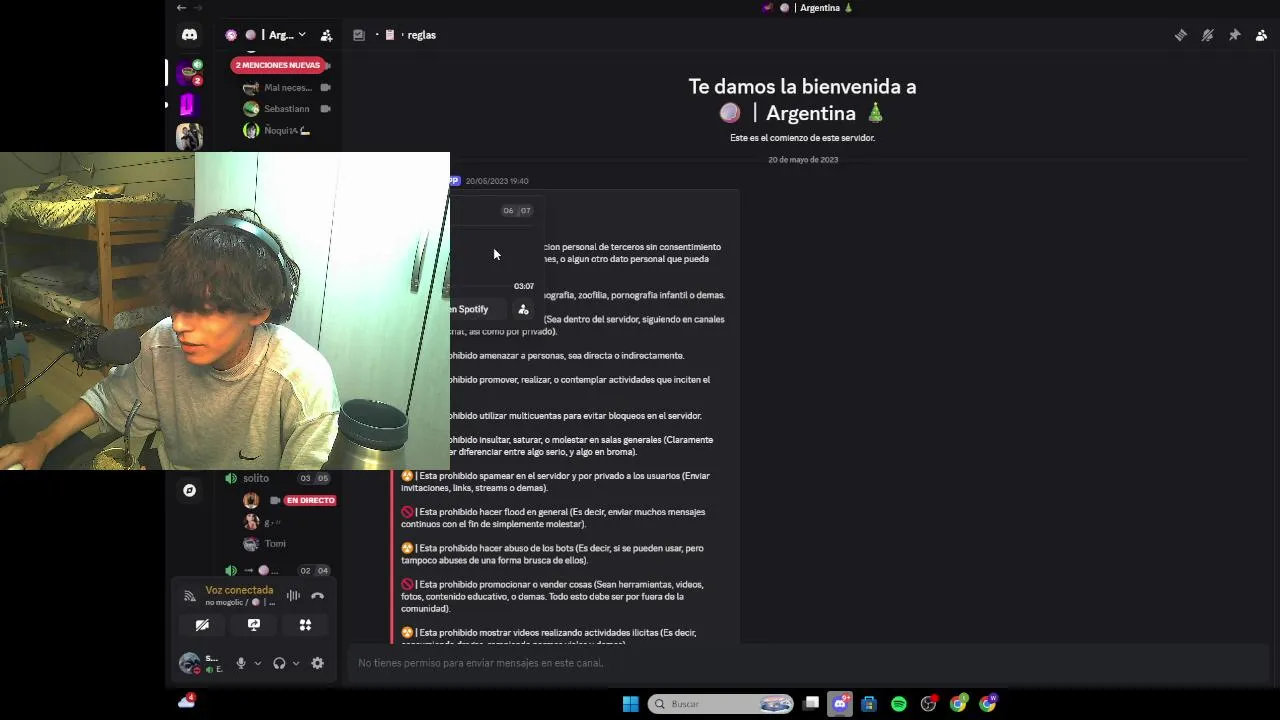This screenshot has width=1280, height=720.
Task: Go forward with the forward arrow
Action: pyautogui.click(x=198, y=8)
